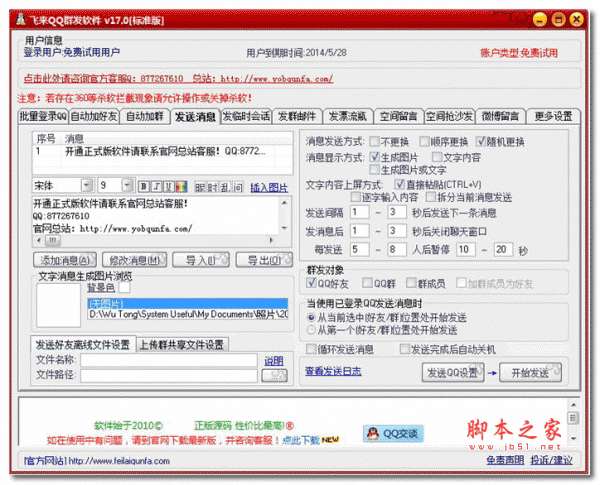Click the blue arrow beside 发送QQ设置
Screen dimensions: 600x485
492,372
